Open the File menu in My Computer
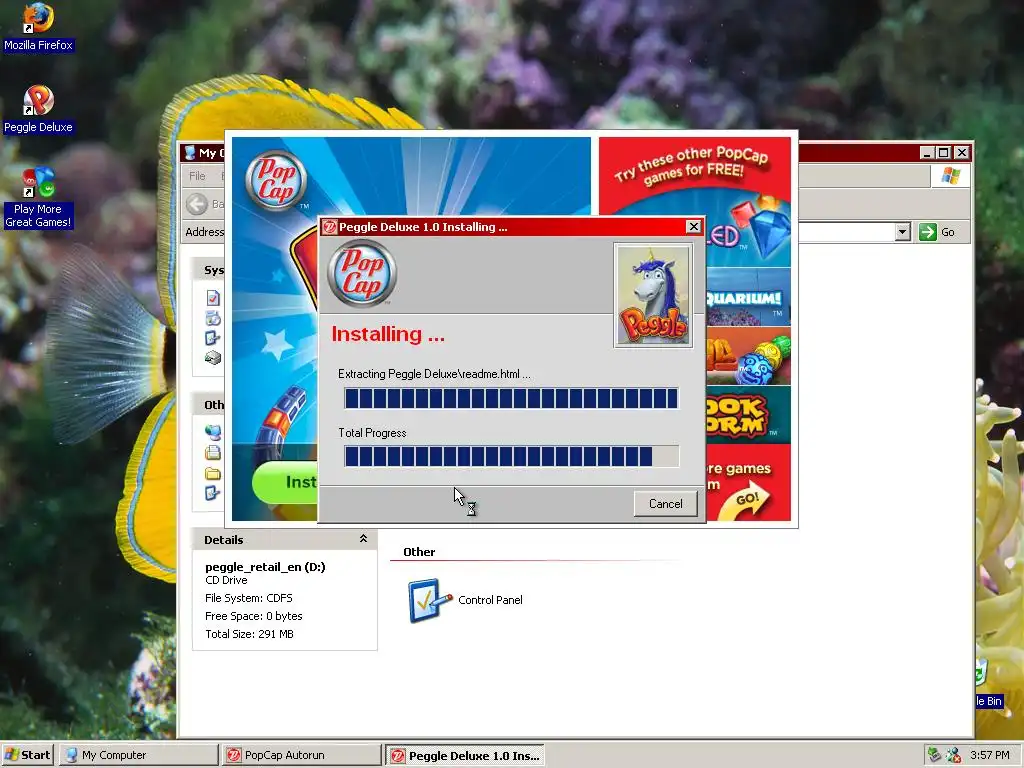The height and width of the screenshot is (768, 1024). (197, 176)
